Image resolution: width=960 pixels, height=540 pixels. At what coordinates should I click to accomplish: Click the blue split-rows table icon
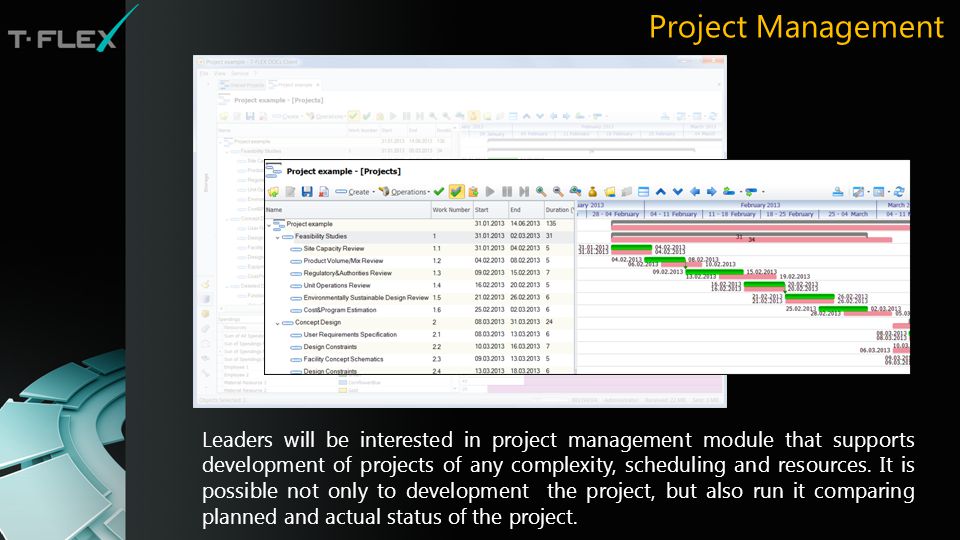(x=643, y=192)
